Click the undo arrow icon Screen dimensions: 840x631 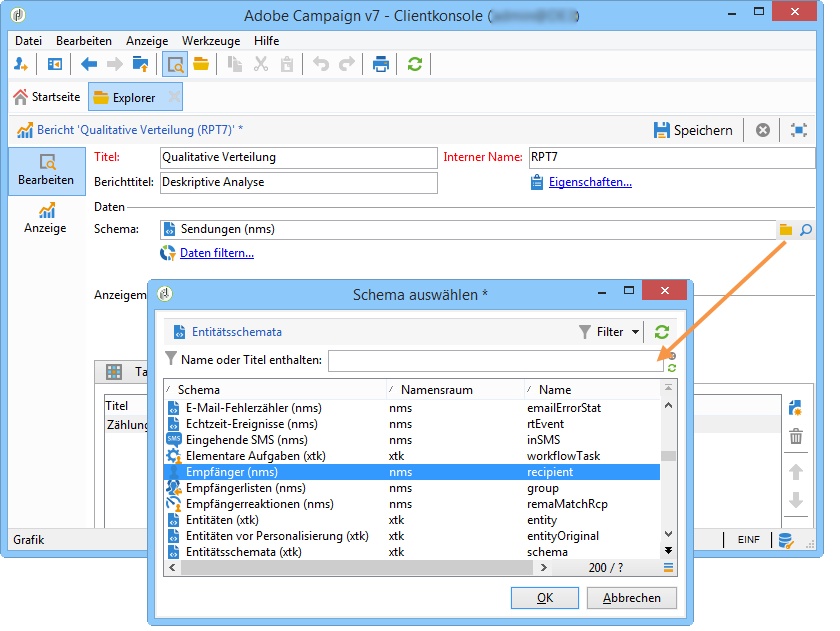click(321, 64)
